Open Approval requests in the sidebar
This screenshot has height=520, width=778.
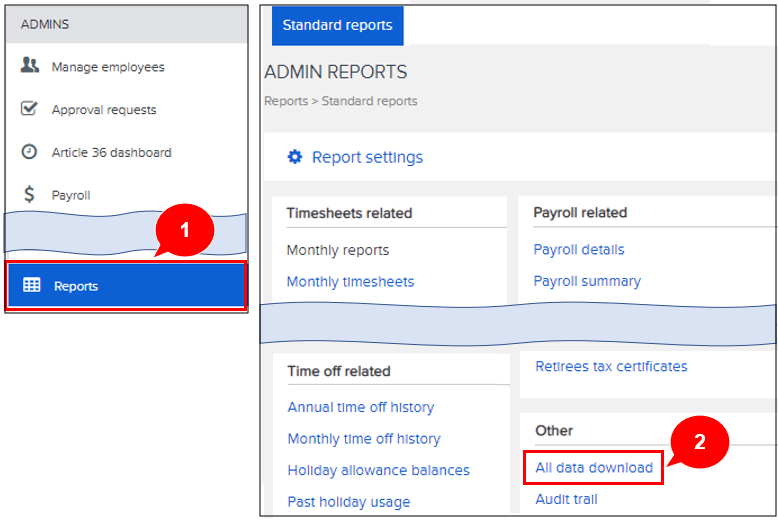[104, 110]
